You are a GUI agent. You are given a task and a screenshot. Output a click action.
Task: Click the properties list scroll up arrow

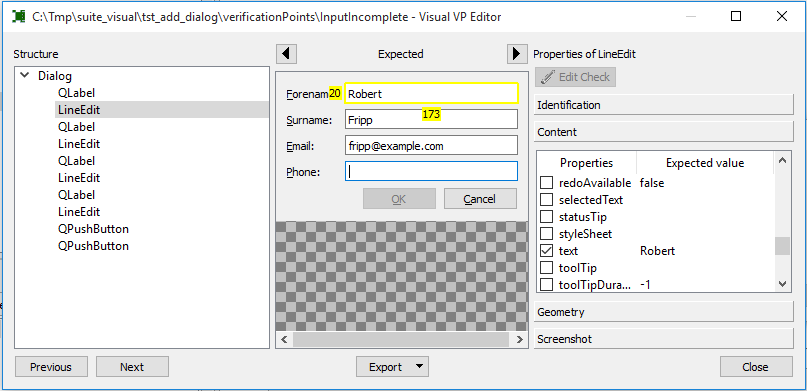[782, 160]
